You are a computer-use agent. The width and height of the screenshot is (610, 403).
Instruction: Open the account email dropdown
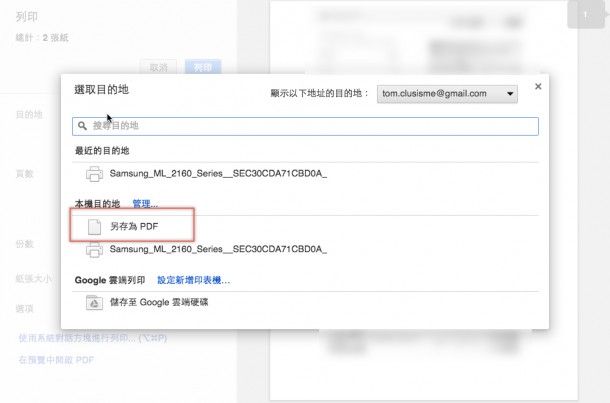447,94
